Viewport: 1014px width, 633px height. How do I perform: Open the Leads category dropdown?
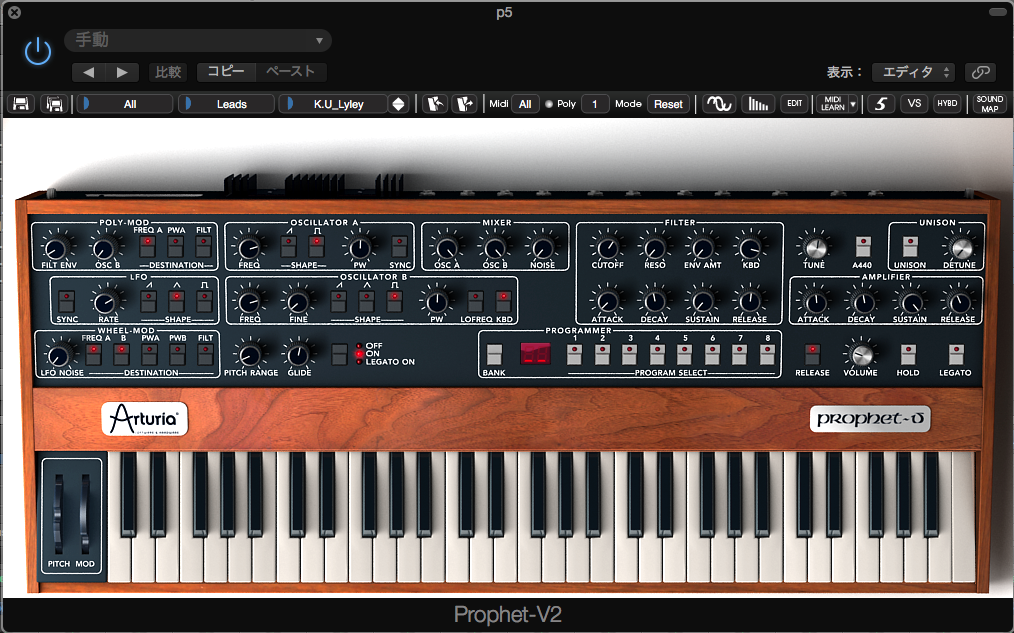(x=227, y=104)
